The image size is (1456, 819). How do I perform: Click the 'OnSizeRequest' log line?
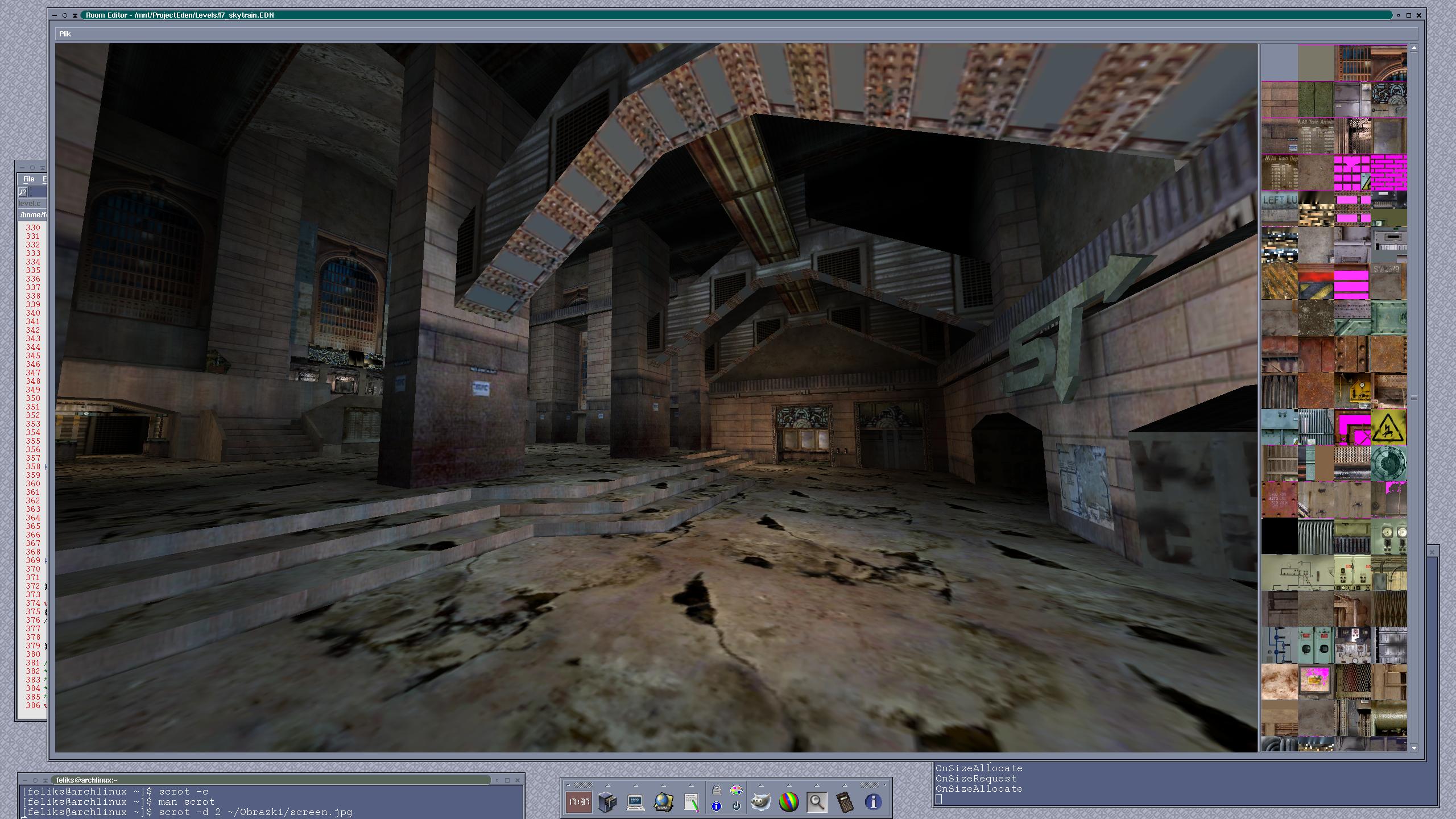[976, 779]
